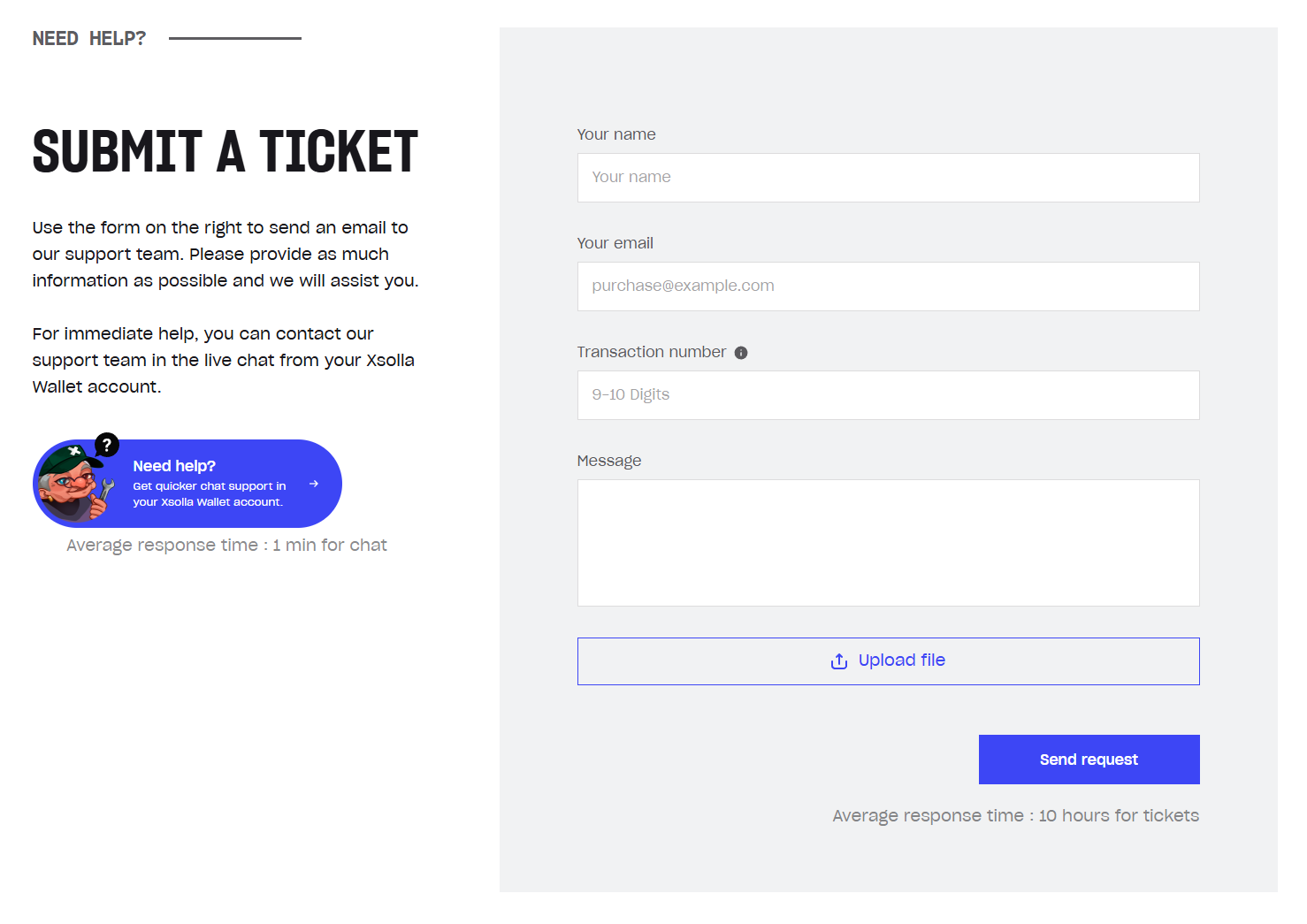Click the question mark speech bubble

[x=107, y=445]
